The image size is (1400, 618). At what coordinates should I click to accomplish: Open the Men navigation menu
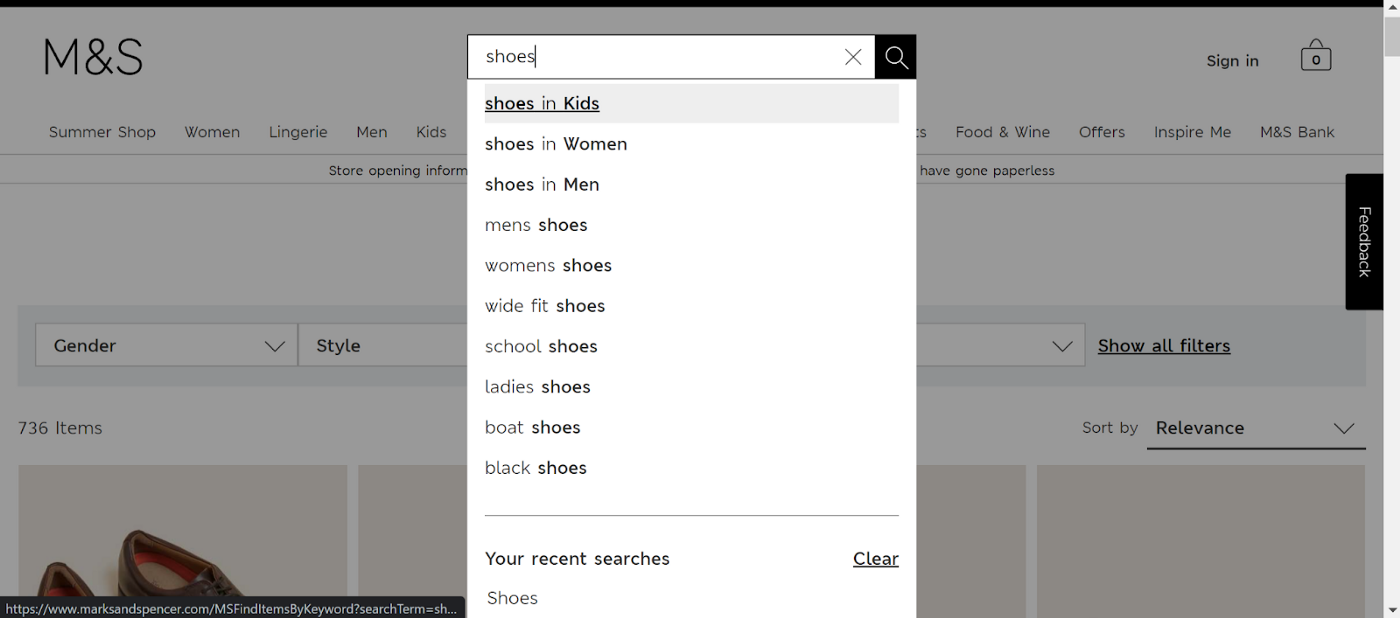[372, 132]
